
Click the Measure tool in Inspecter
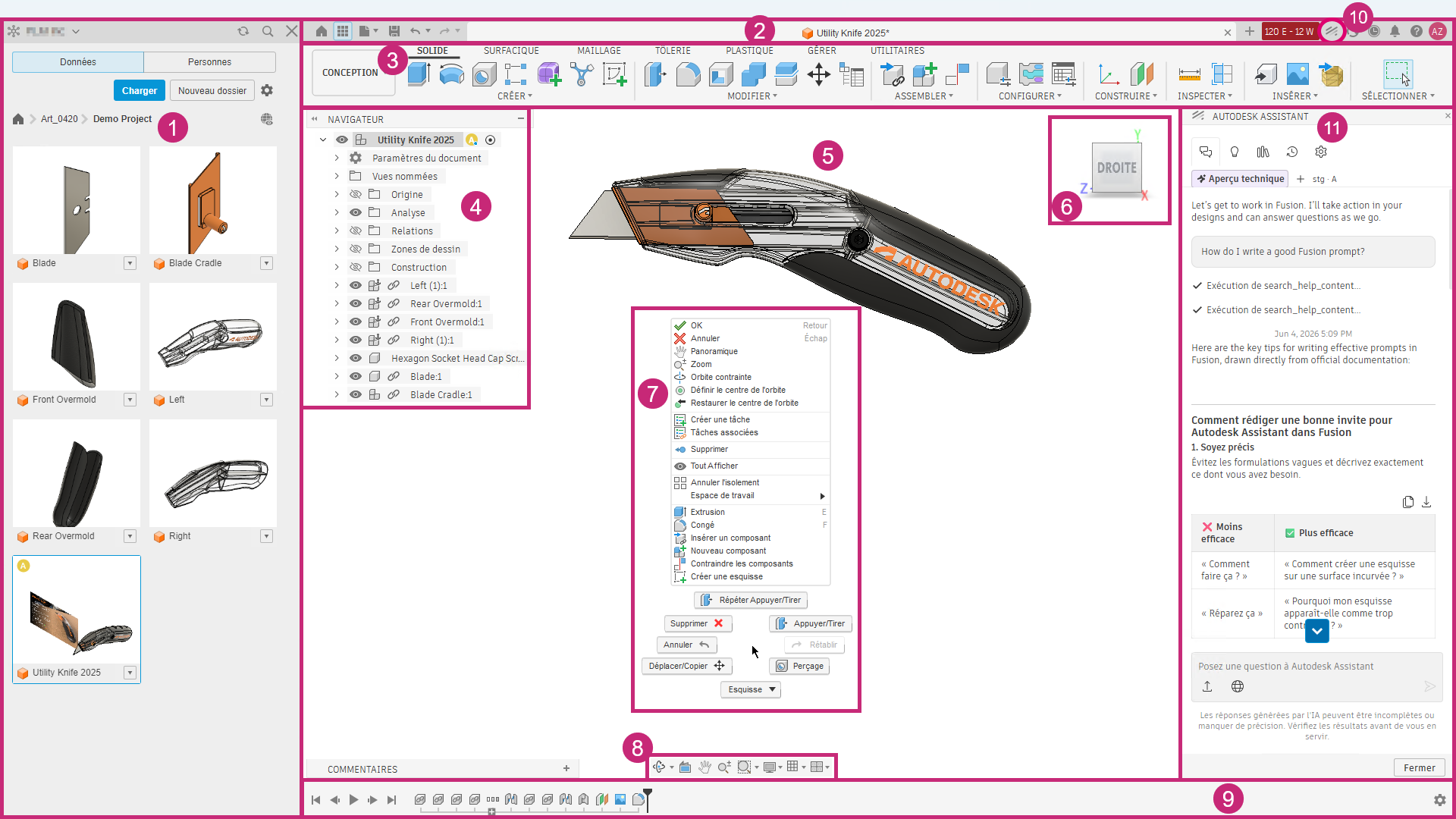click(x=1189, y=74)
